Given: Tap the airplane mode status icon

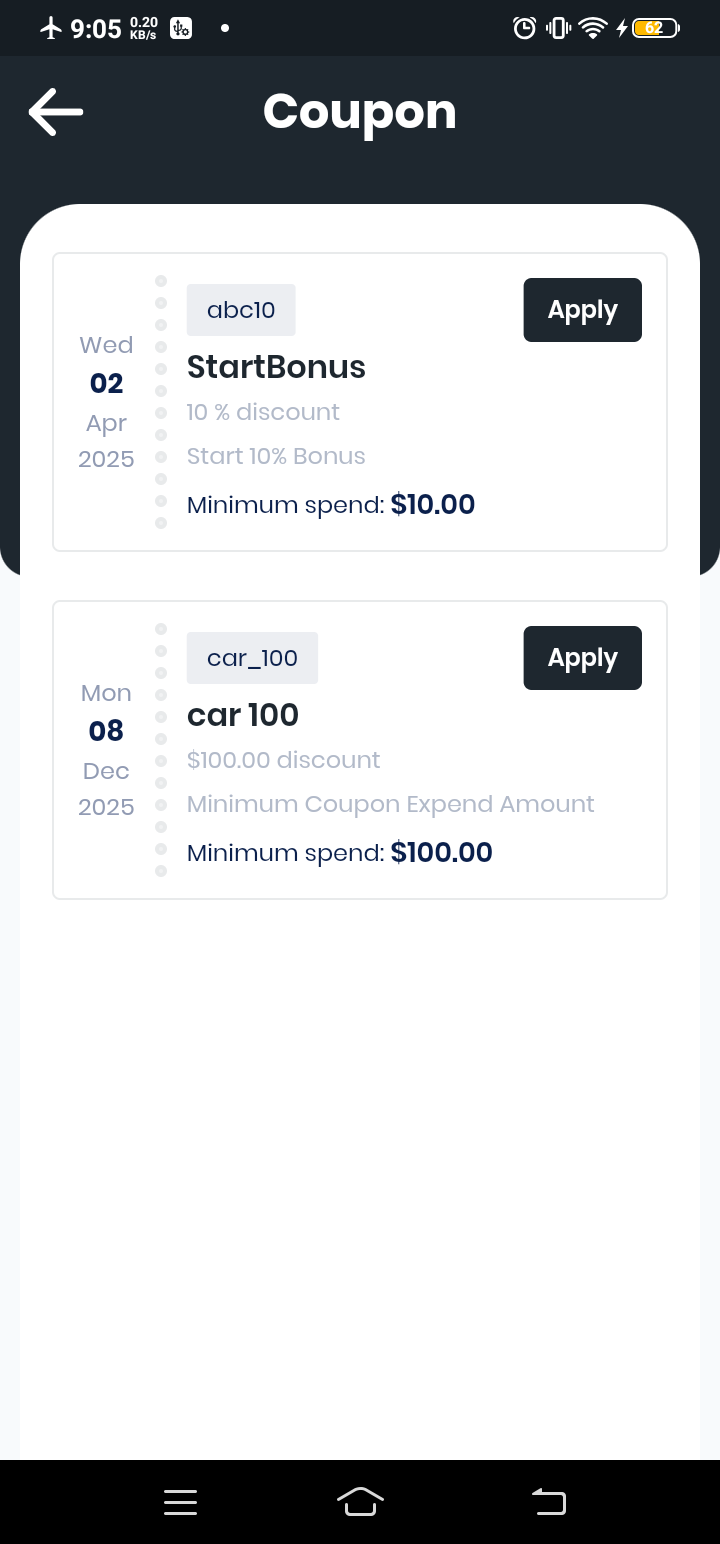Looking at the screenshot, I should 51,28.
